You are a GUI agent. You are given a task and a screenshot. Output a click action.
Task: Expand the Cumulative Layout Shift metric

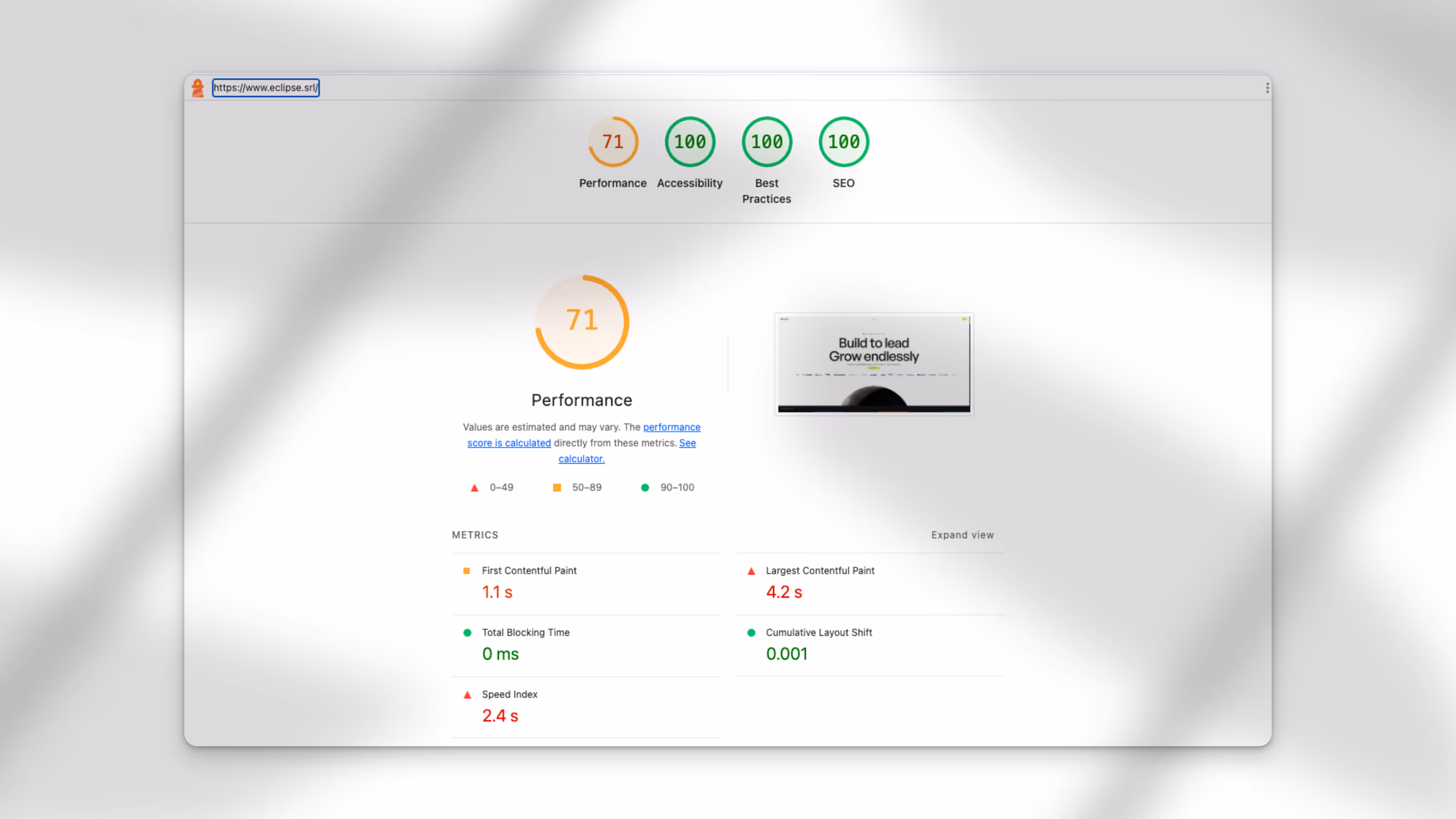click(x=819, y=632)
